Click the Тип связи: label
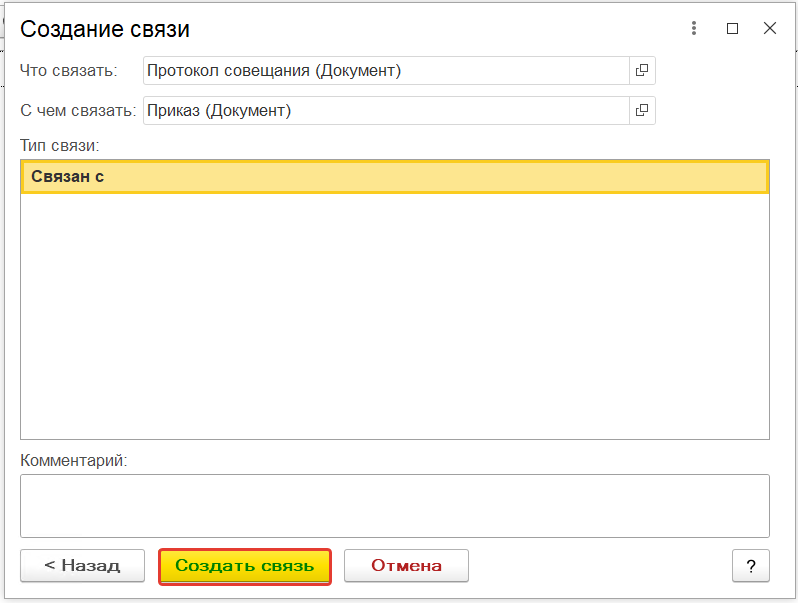This screenshot has width=798, height=603. [x=59, y=145]
